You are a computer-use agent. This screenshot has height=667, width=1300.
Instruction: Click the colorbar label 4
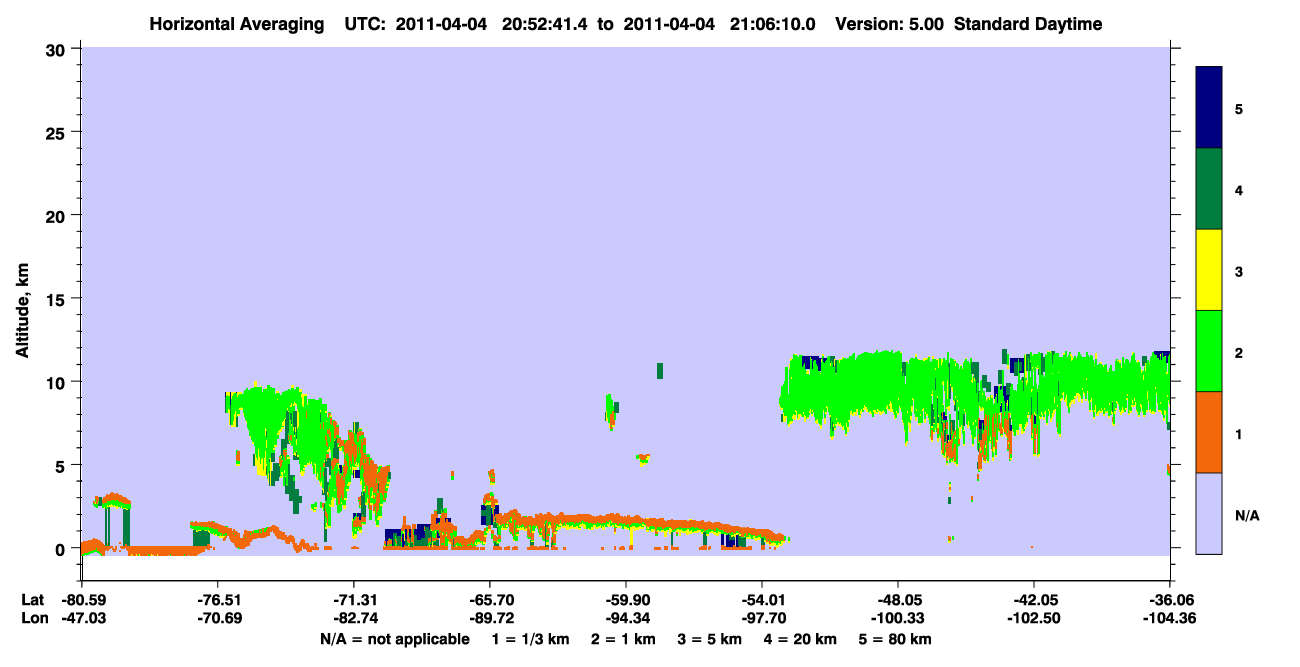pos(1239,189)
